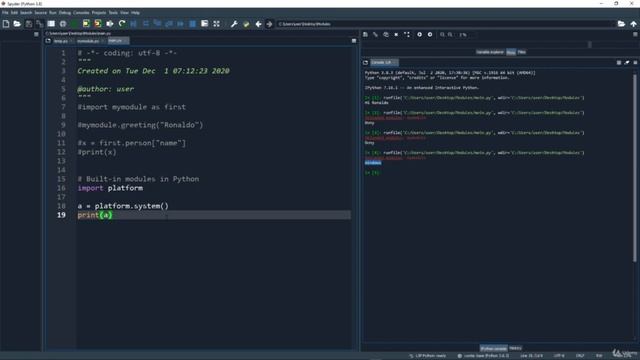The height and width of the screenshot is (360, 640).
Task: Start debugging with the Debug file icon
Action: (x=133, y=24)
